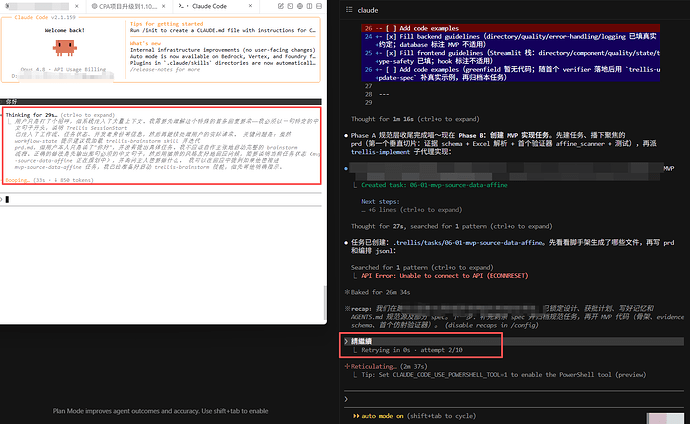Close the CPA项目升级到1.10 tab
Screen dimensions: 690x424
point(164,6)
